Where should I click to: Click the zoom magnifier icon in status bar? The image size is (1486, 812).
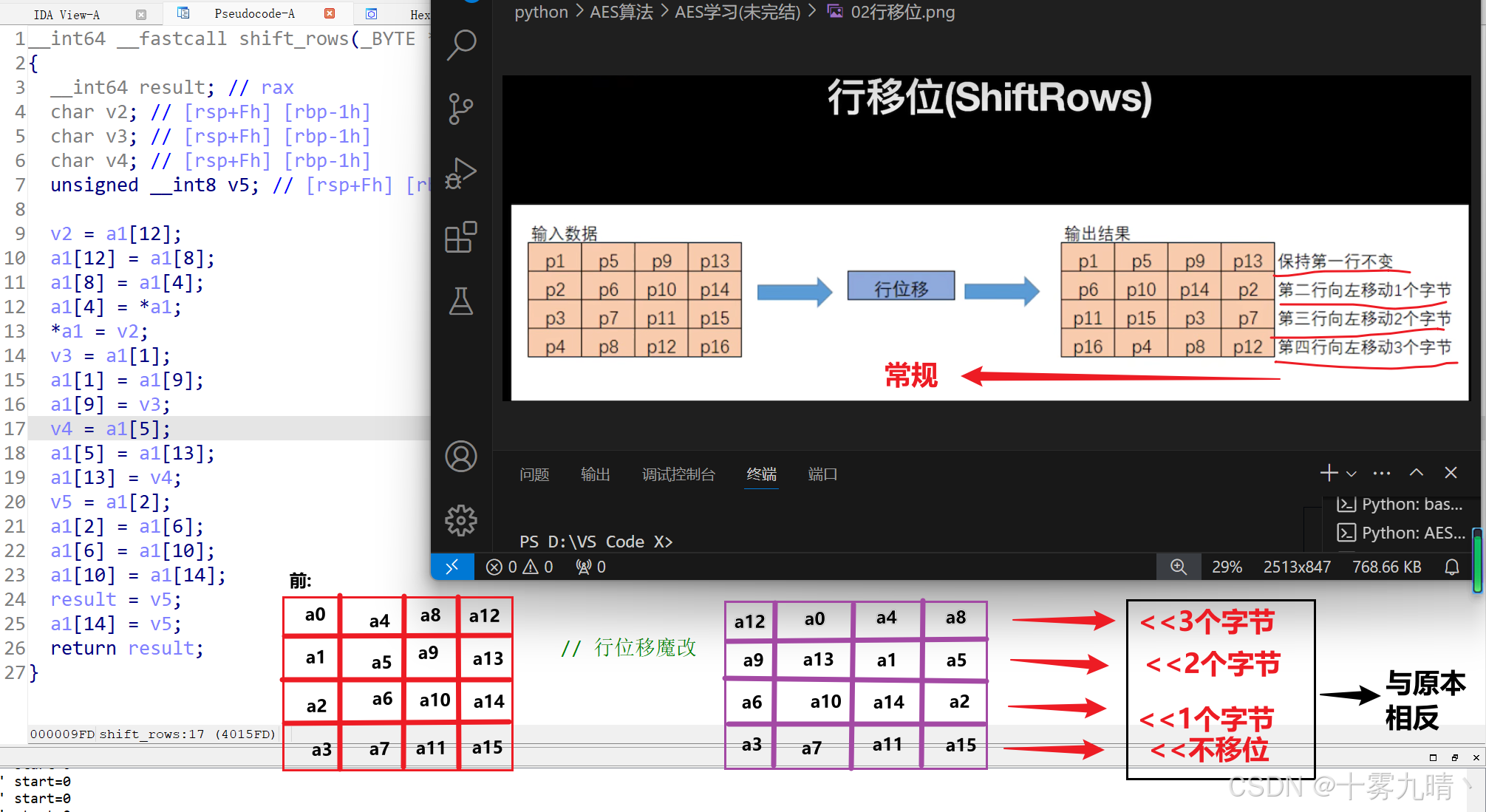coord(1178,567)
